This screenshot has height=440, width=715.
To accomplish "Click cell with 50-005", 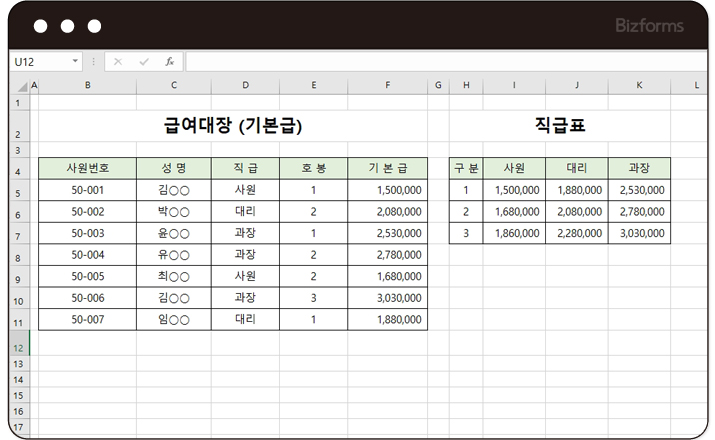I will [88, 276].
